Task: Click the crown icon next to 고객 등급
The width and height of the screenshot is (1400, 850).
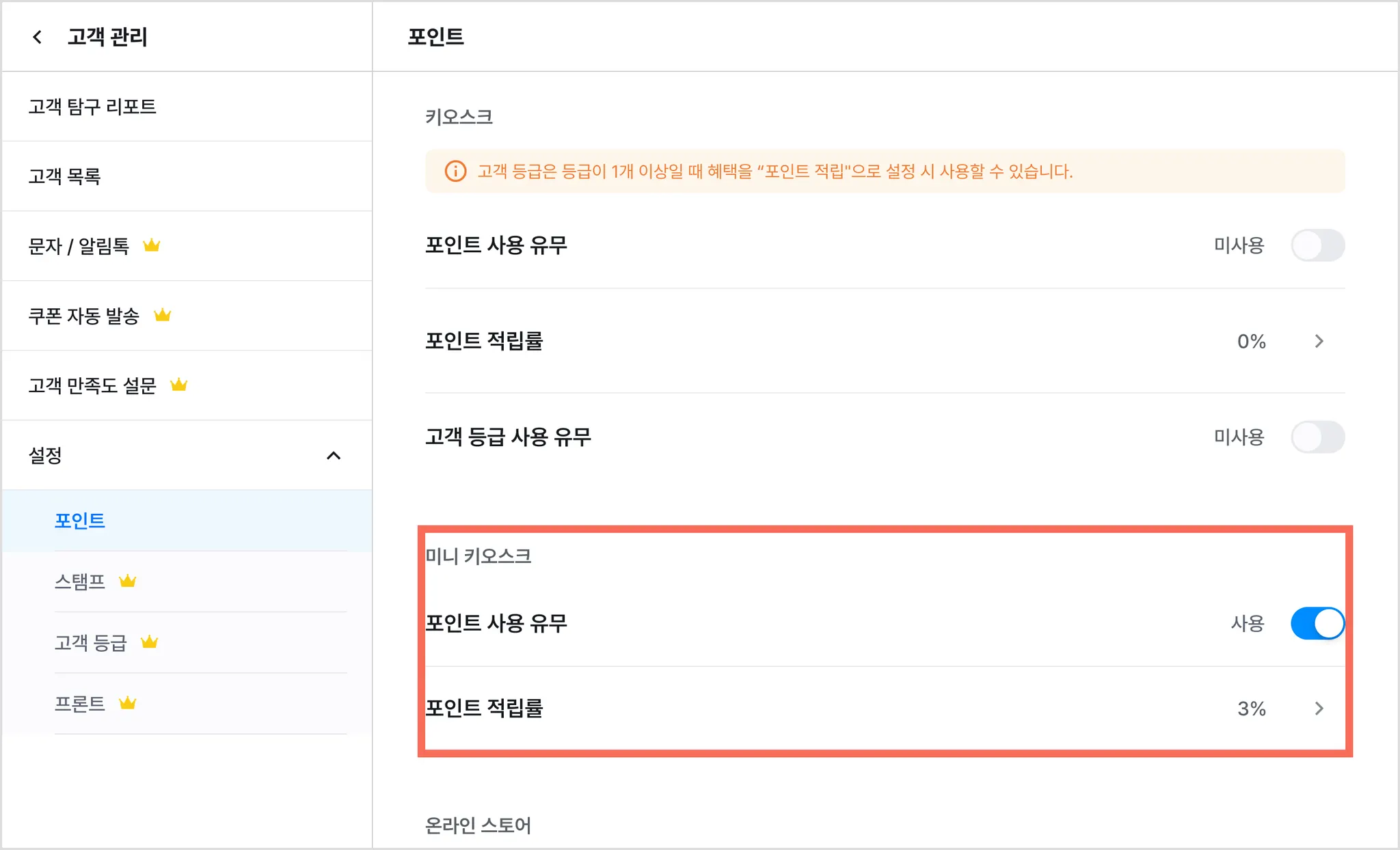Action: (x=149, y=642)
